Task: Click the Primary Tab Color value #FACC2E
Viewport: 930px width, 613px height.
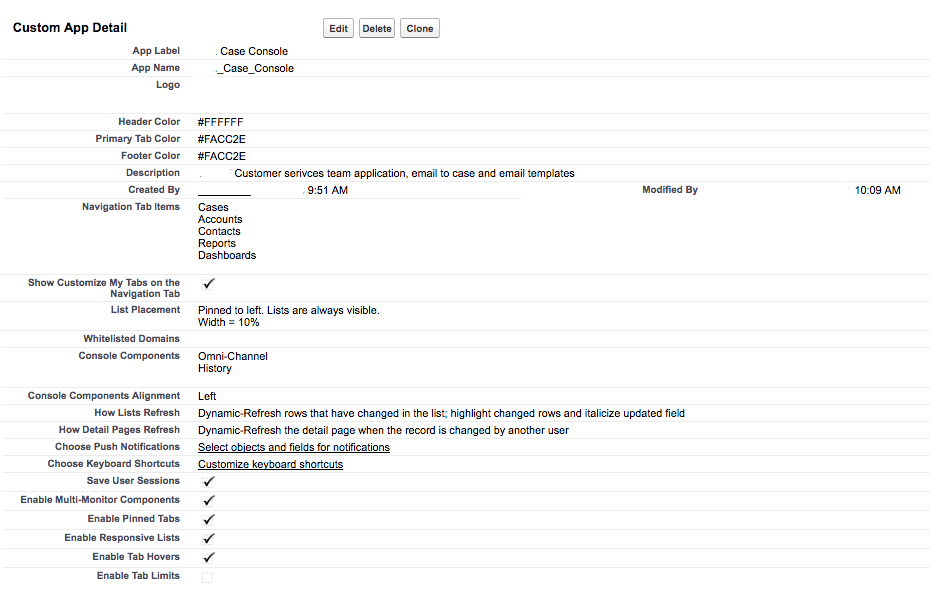Action: coord(221,139)
